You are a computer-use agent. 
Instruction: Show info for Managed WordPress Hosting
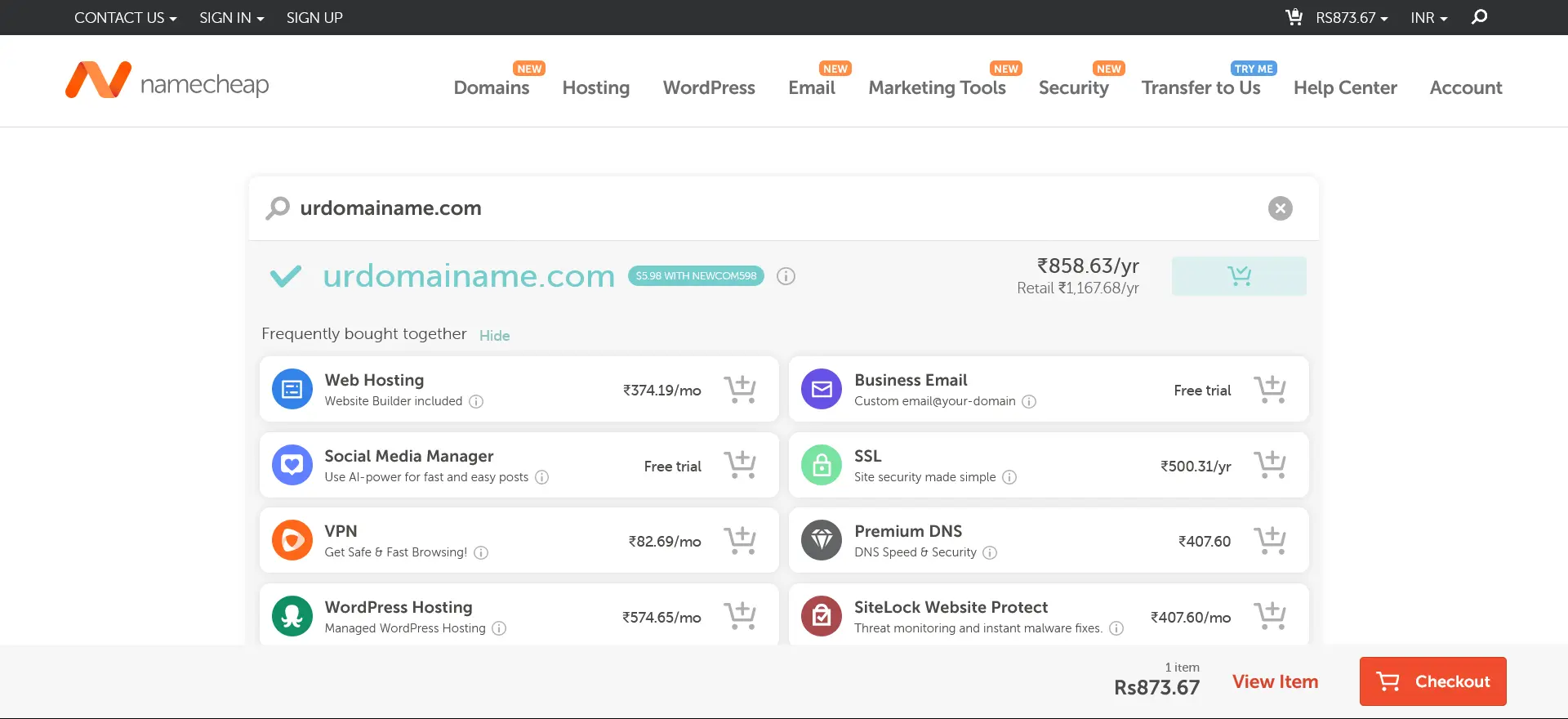[x=499, y=628]
